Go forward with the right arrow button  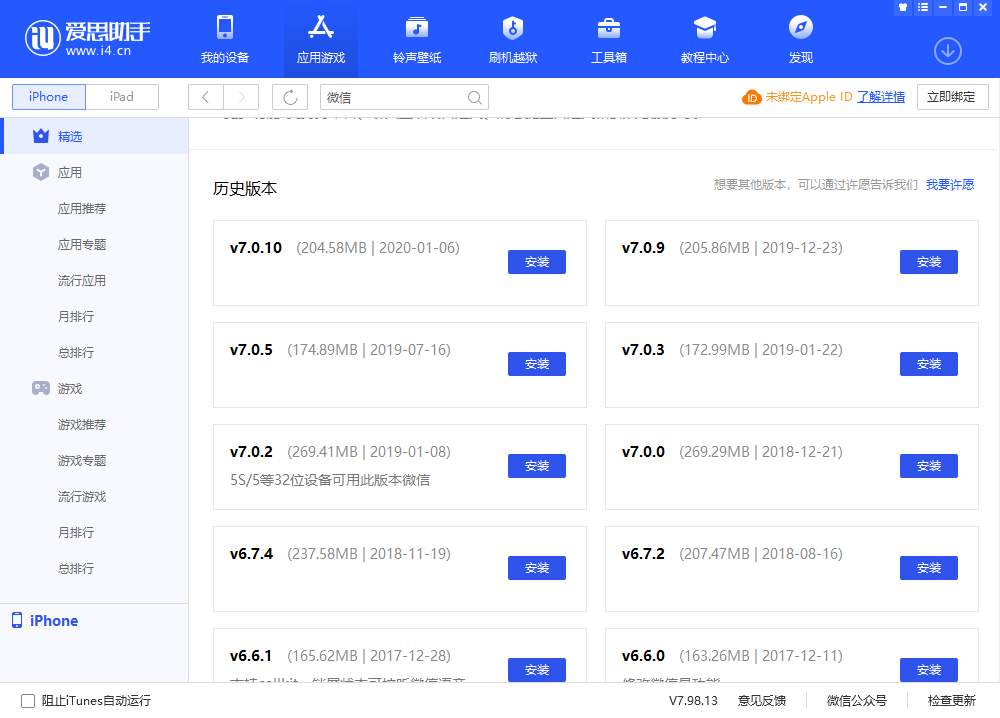(x=241, y=97)
